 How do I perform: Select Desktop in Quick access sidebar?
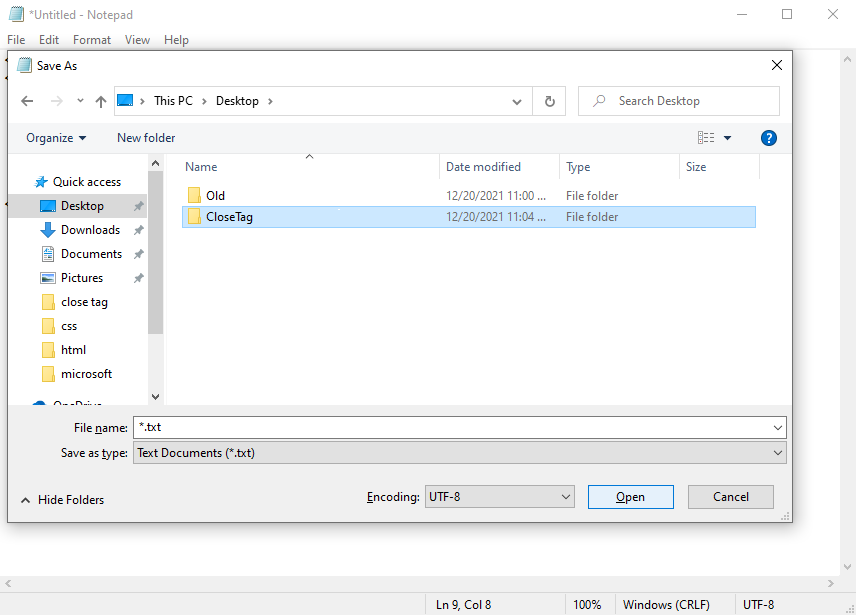pyautogui.click(x=79, y=206)
